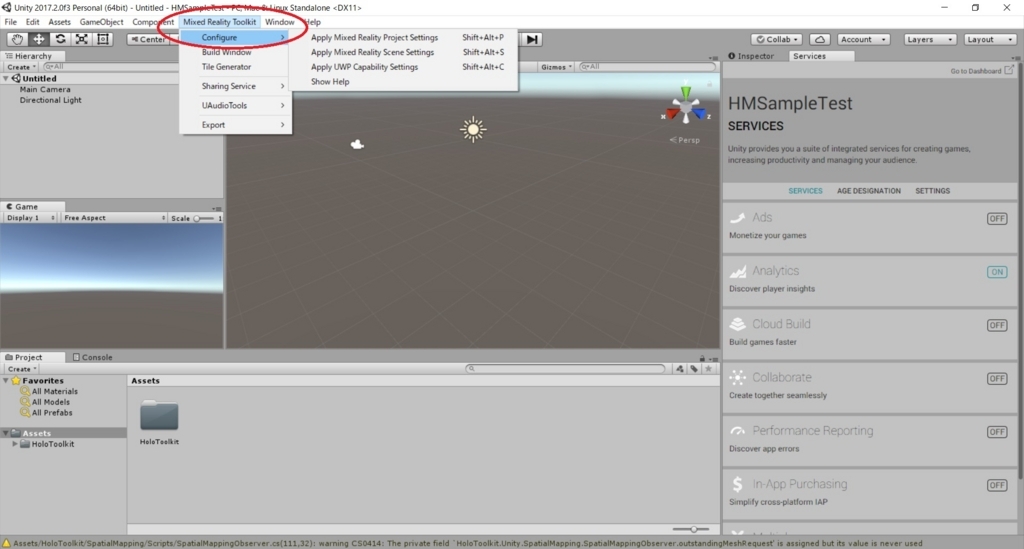Toggle the Ads service OFF switch
The image size is (1024, 549).
point(997,219)
